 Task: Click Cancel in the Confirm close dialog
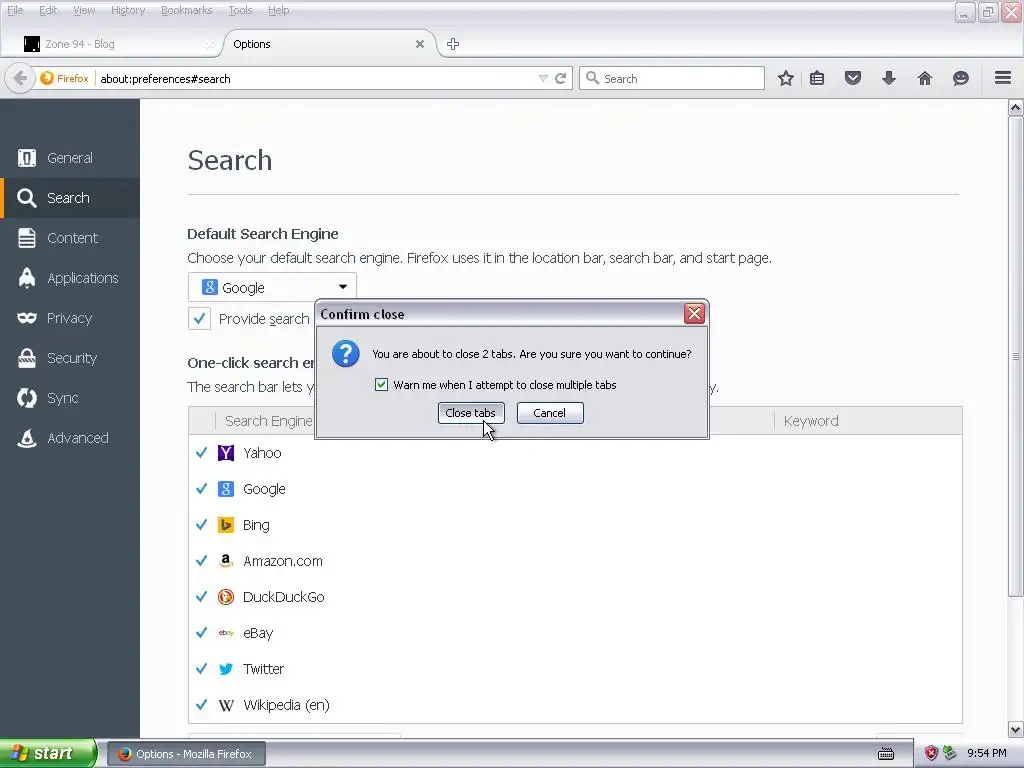tap(550, 413)
